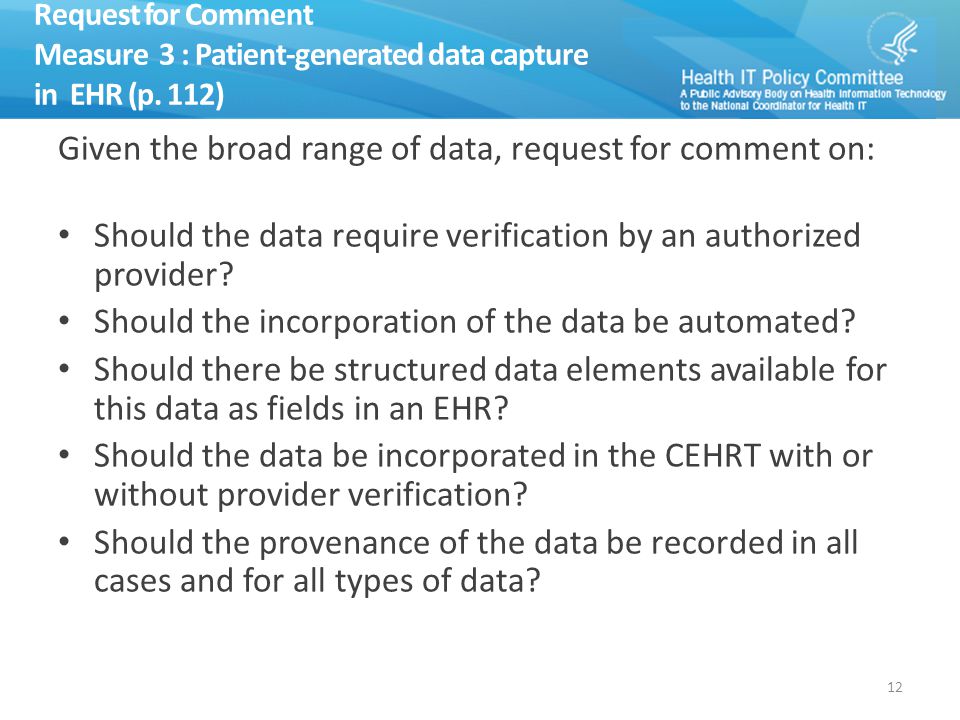Click the Health IT Policy Committee title
Screen dimensions: 960x720
click(792, 78)
